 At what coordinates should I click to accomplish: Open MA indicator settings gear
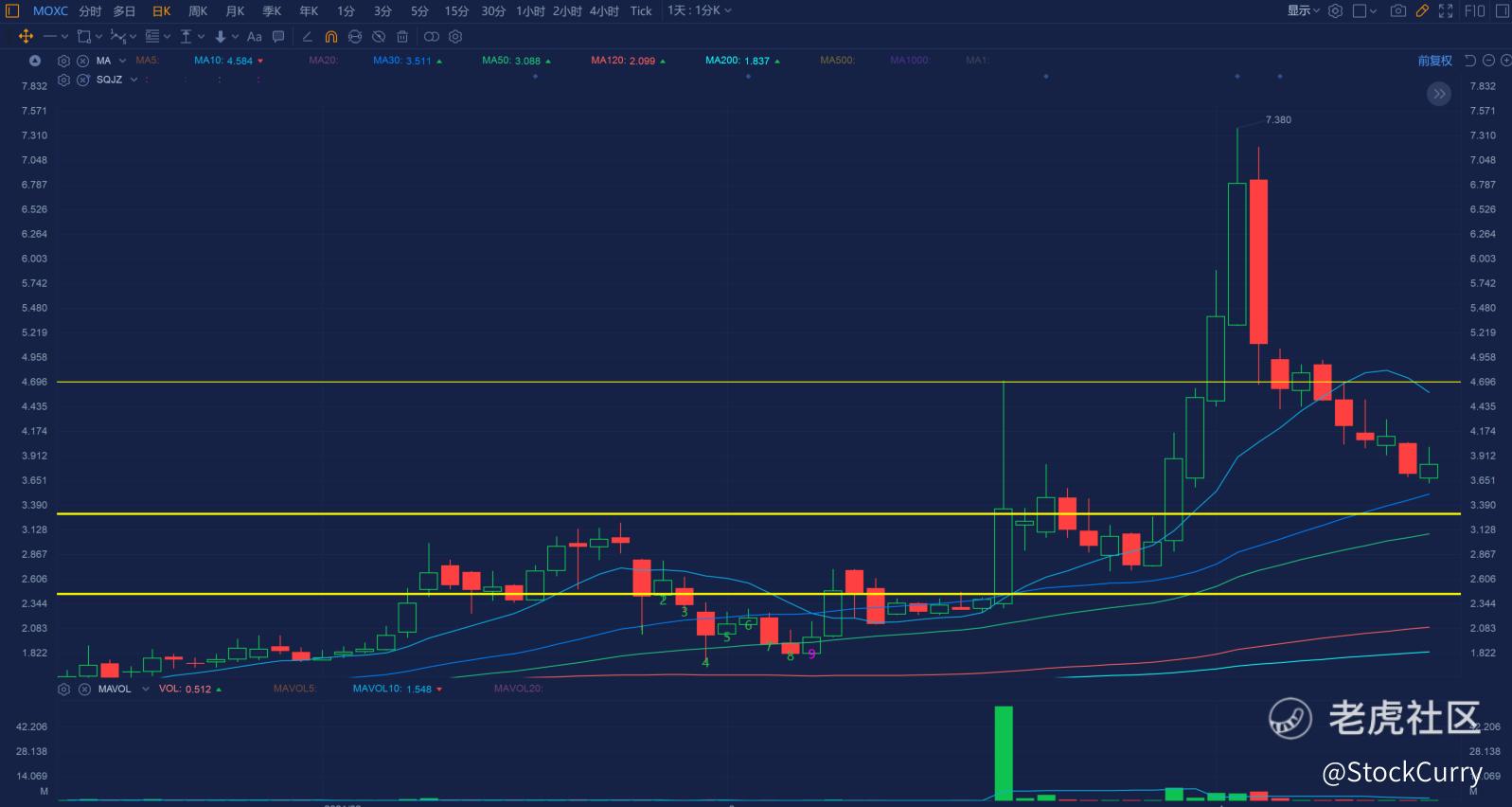click(63, 61)
